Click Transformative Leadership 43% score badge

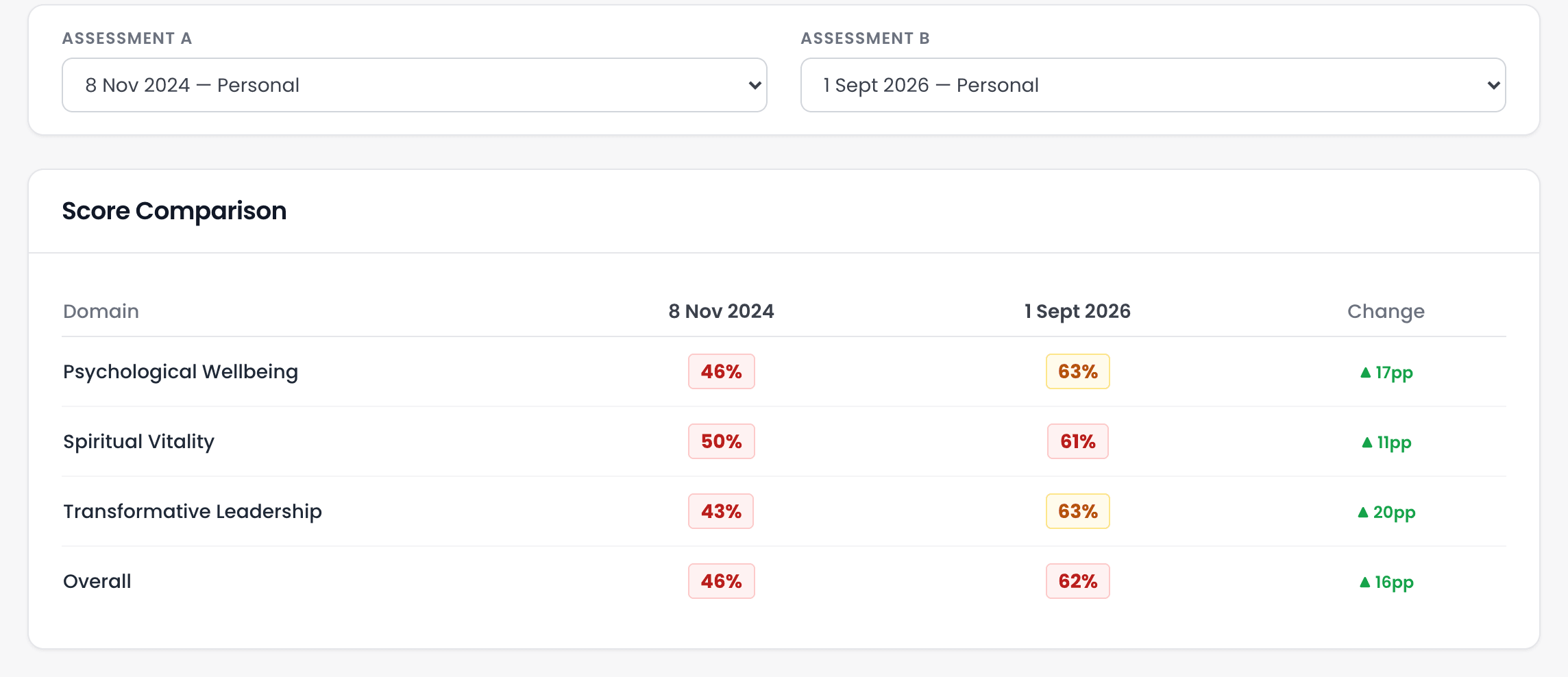721,511
